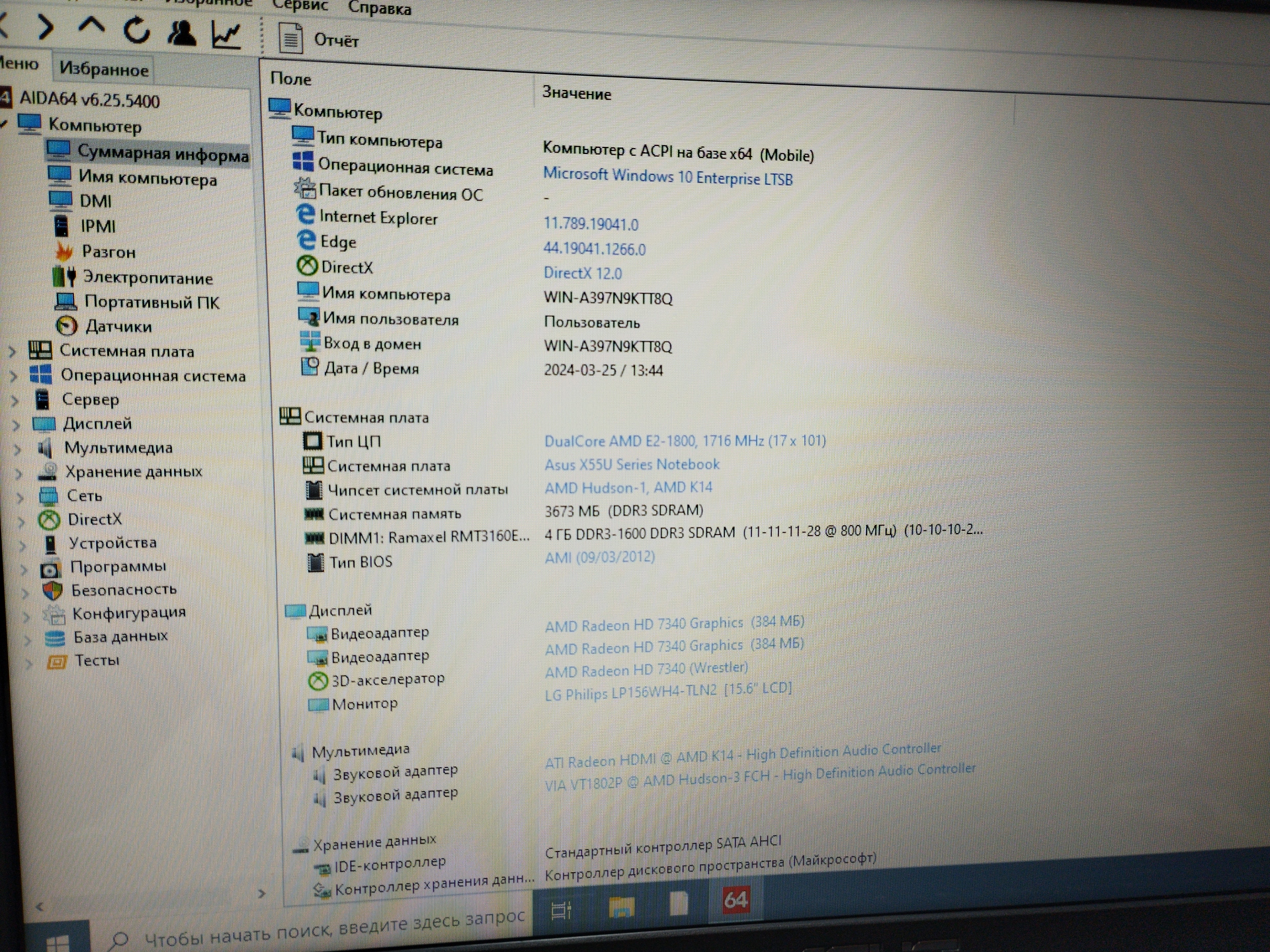Click the 3D-акселератор row icon
This screenshot has height=952, width=1270.
point(318,680)
